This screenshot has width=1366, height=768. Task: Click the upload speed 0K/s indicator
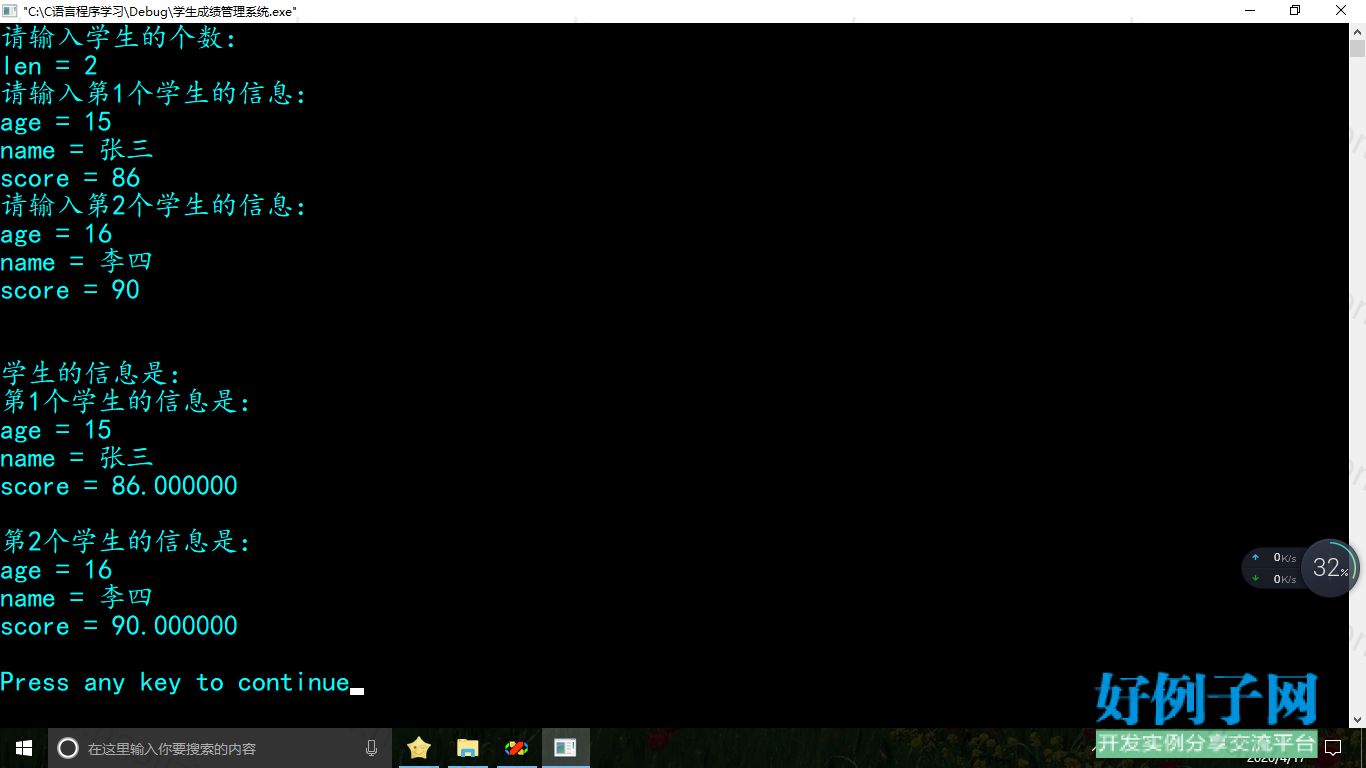tap(1274, 558)
